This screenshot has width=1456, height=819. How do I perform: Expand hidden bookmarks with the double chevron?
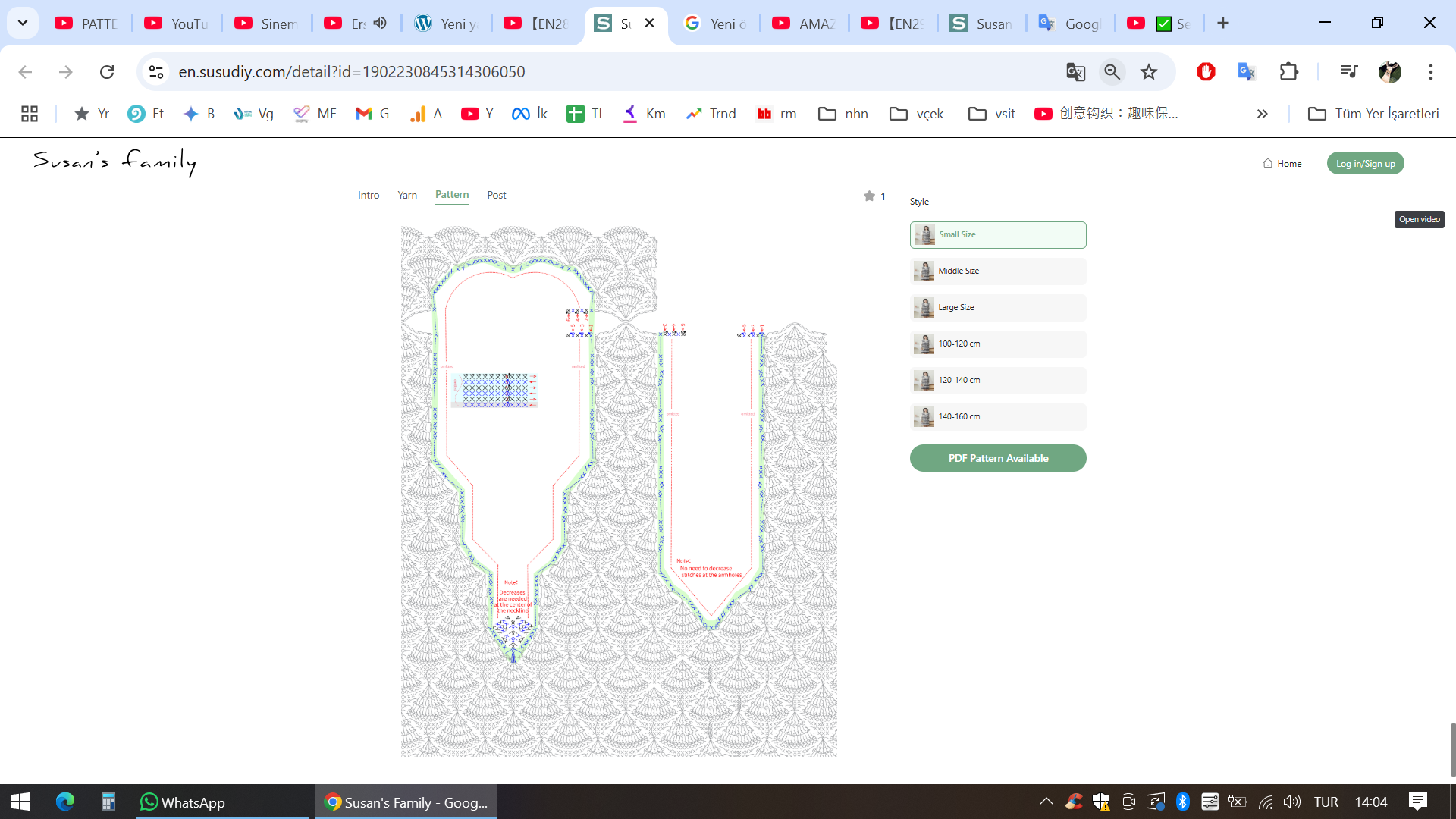tap(1262, 114)
